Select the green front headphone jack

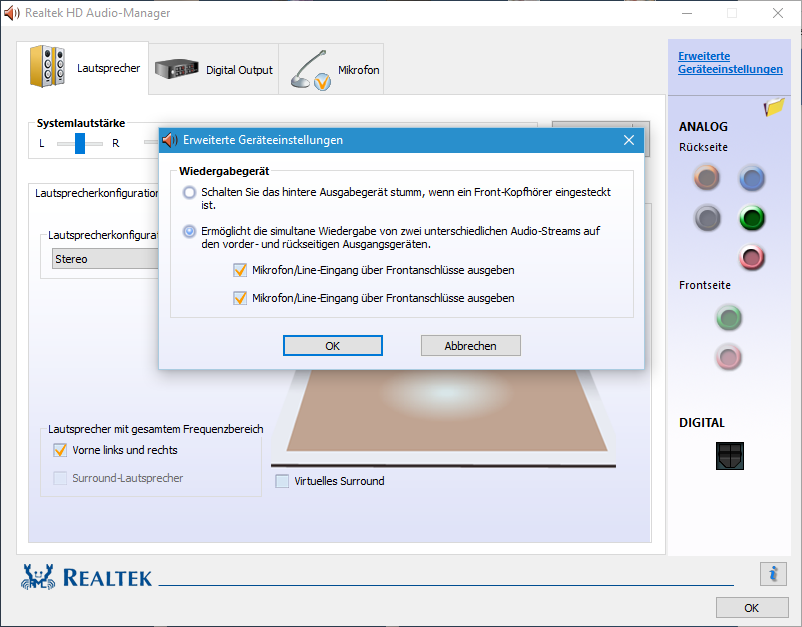[x=728, y=318]
